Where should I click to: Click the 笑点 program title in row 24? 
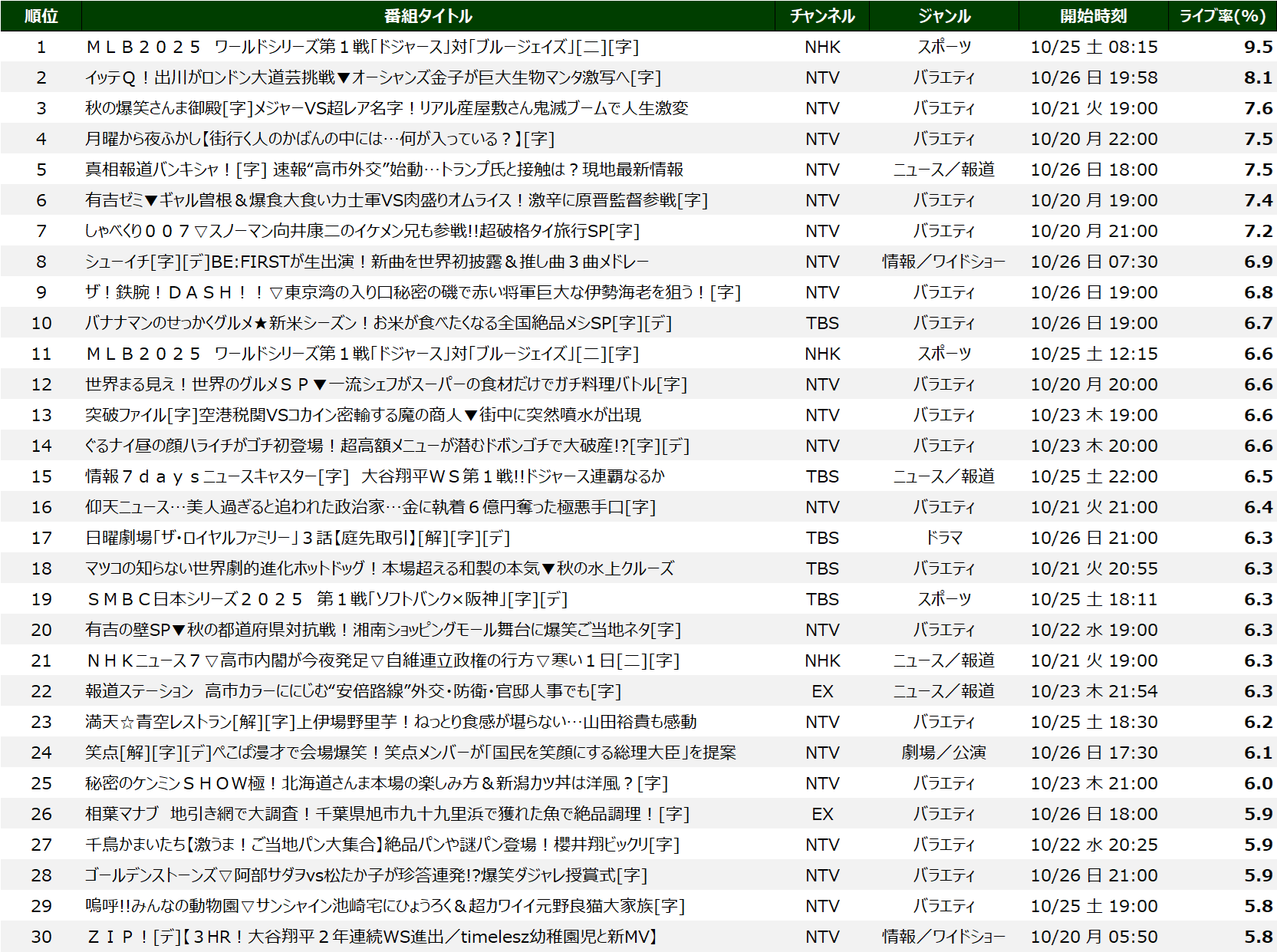(410, 753)
